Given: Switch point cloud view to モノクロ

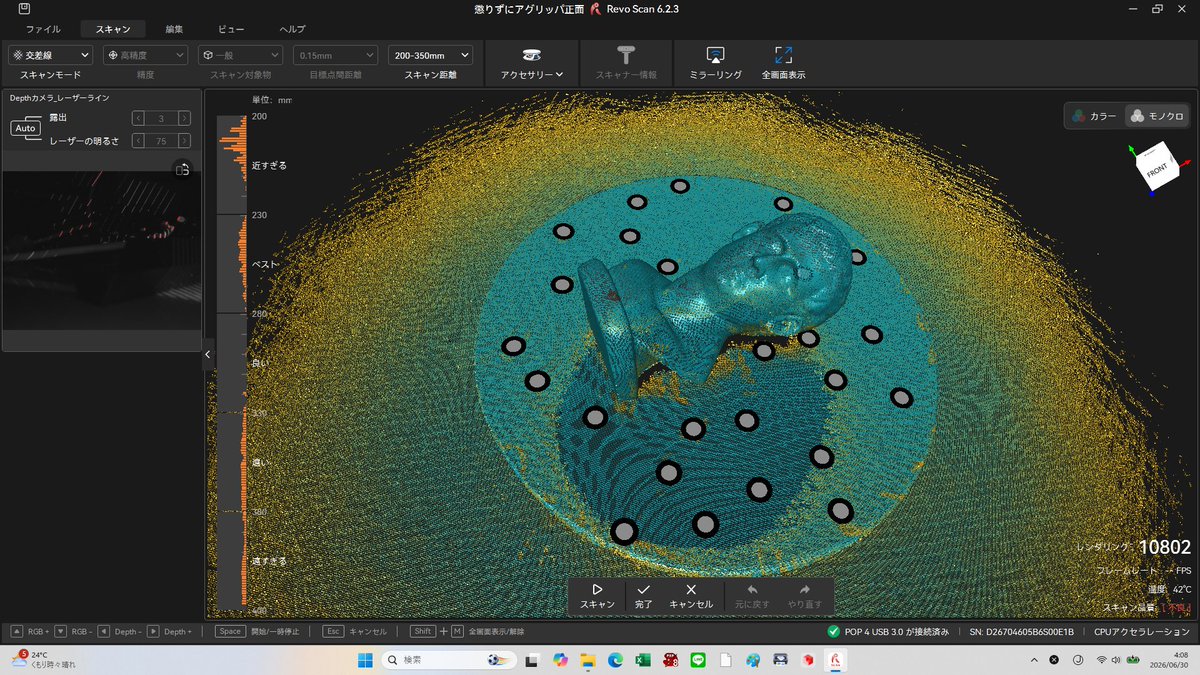Looking at the screenshot, I should pos(1157,116).
